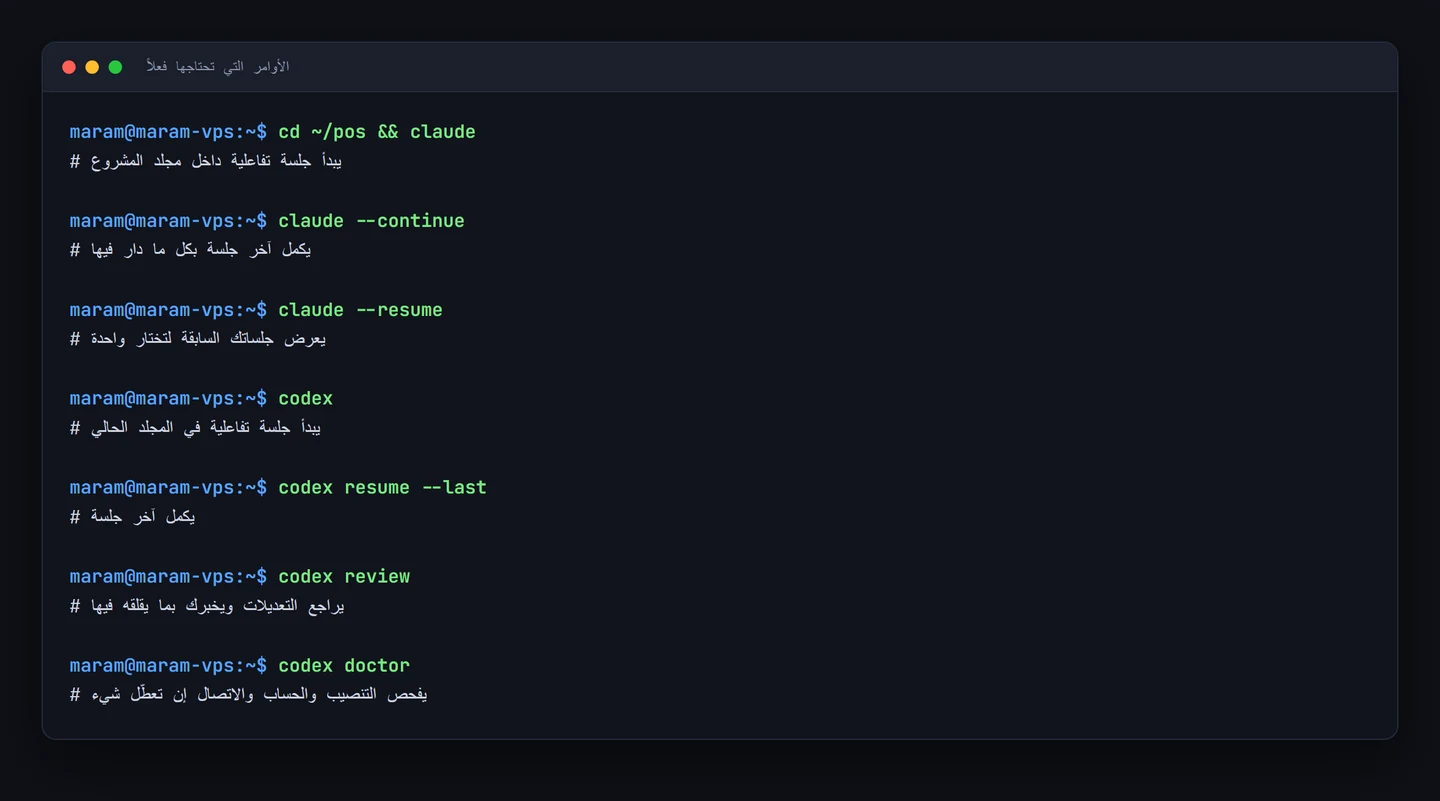This screenshot has width=1440, height=801.
Task: Click the maram@maram-vps prompt before "codex resume --last"
Action: click(x=168, y=488)
